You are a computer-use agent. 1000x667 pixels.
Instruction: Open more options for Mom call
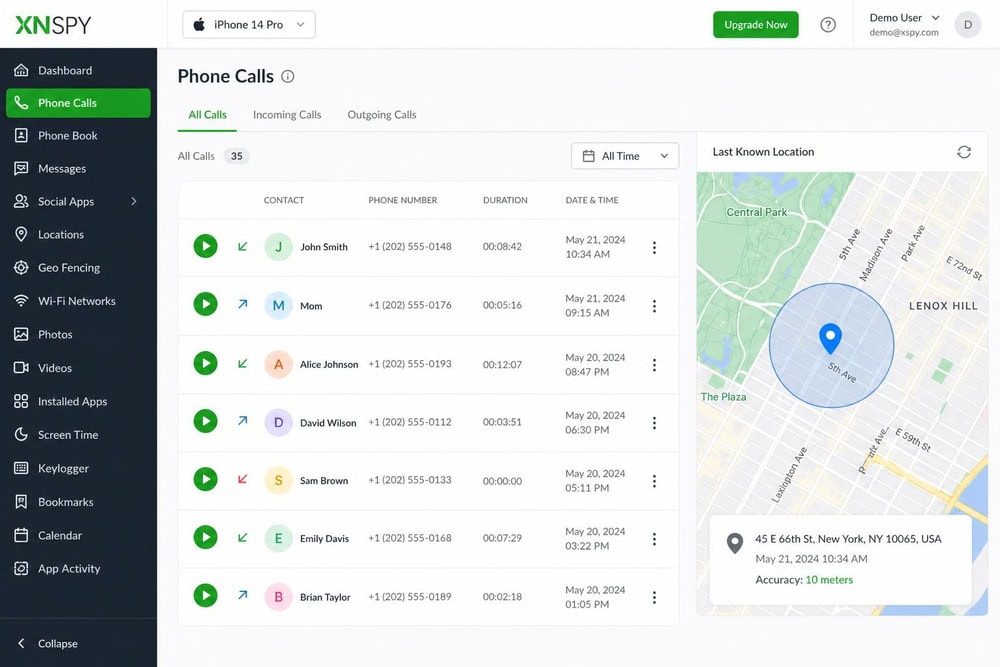click(x=654, y=306)
